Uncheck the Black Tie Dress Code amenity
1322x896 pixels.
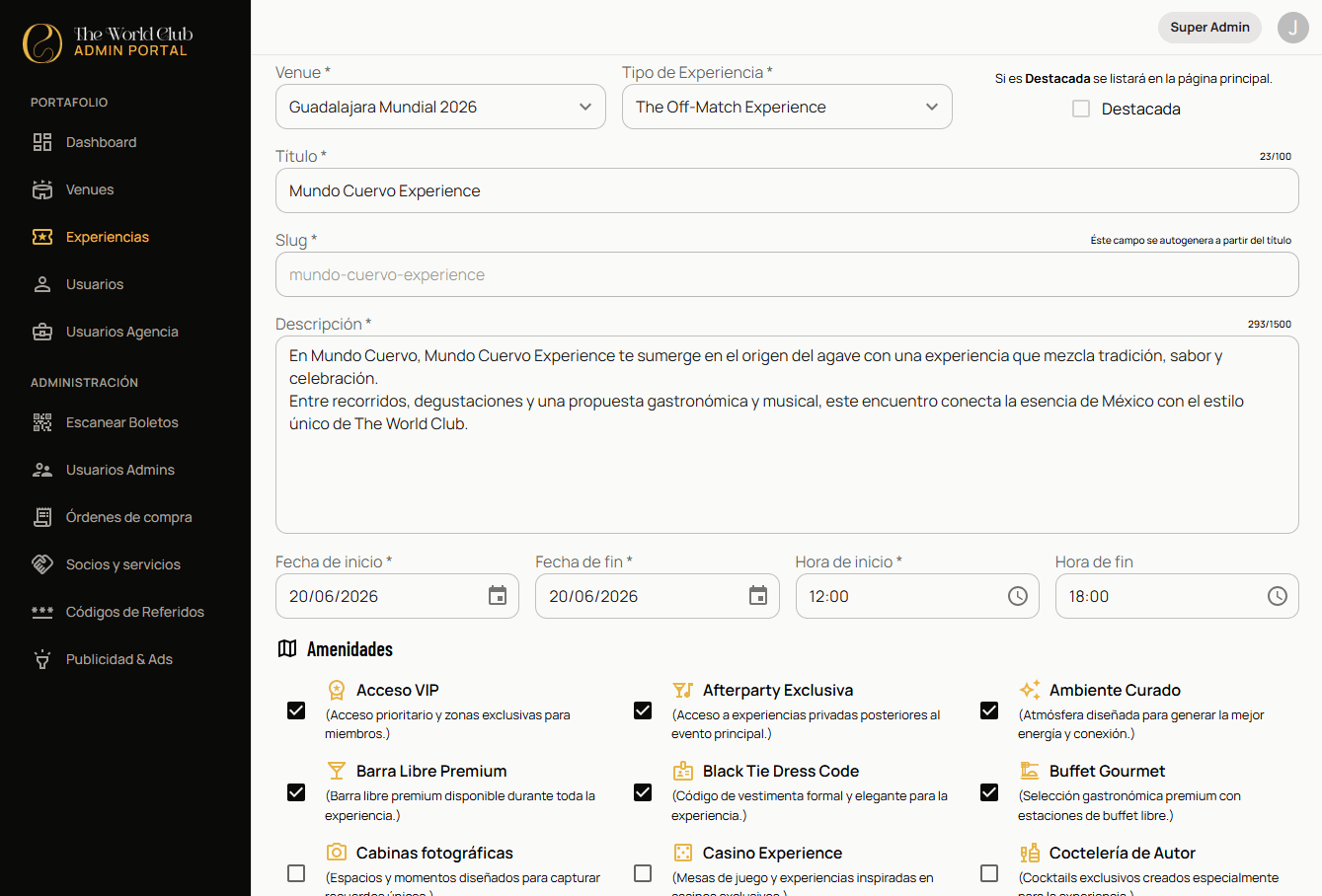[x=643, y=792]
